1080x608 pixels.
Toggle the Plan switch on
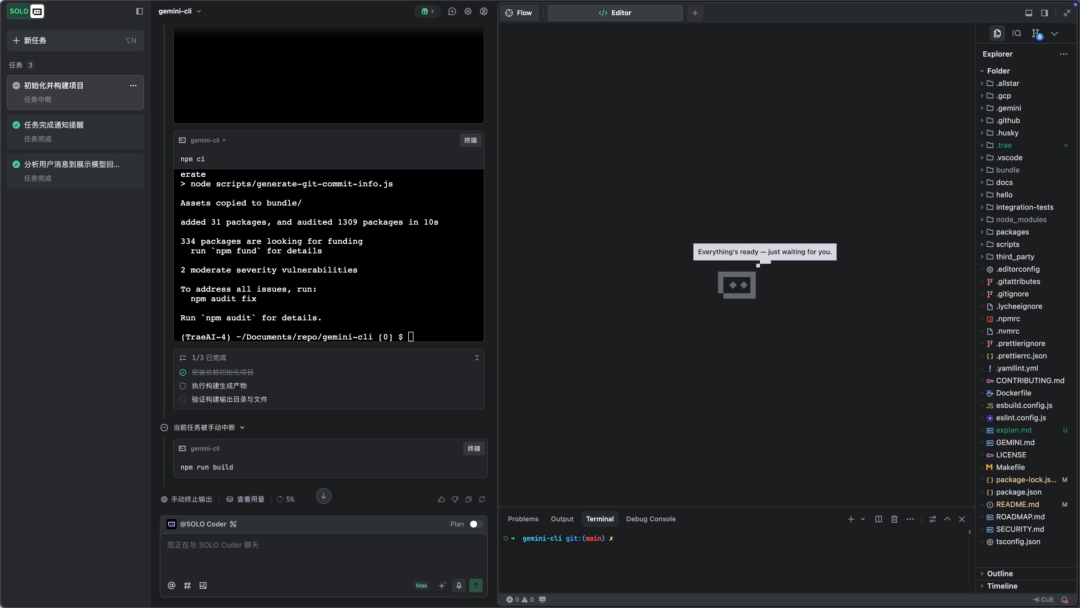coord(475,524)
